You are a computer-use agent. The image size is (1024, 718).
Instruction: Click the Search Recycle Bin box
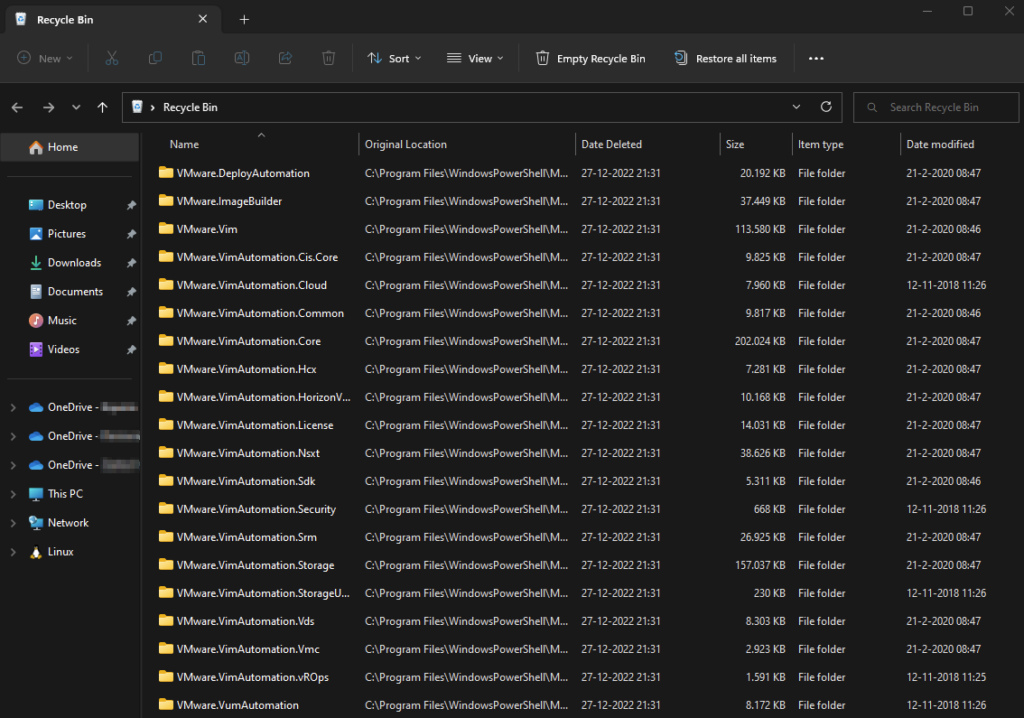click(x=935, y=107)
